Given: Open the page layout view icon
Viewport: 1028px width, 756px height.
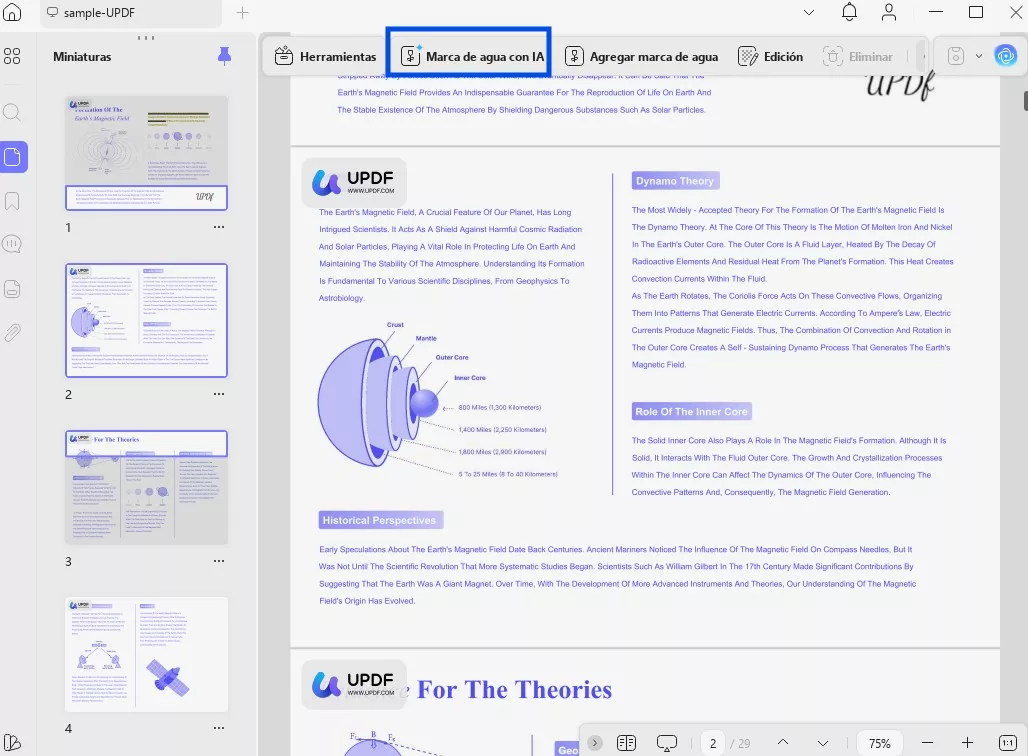Looking at the screenshot, I should pos(626,743).
